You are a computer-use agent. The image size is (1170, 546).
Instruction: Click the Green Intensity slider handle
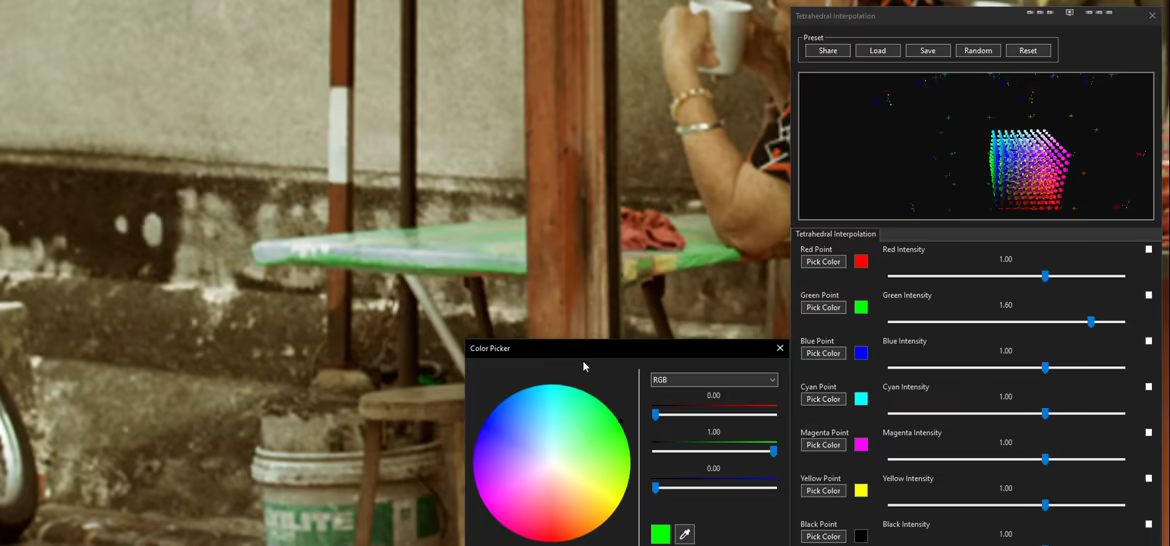coord(1091,322)
